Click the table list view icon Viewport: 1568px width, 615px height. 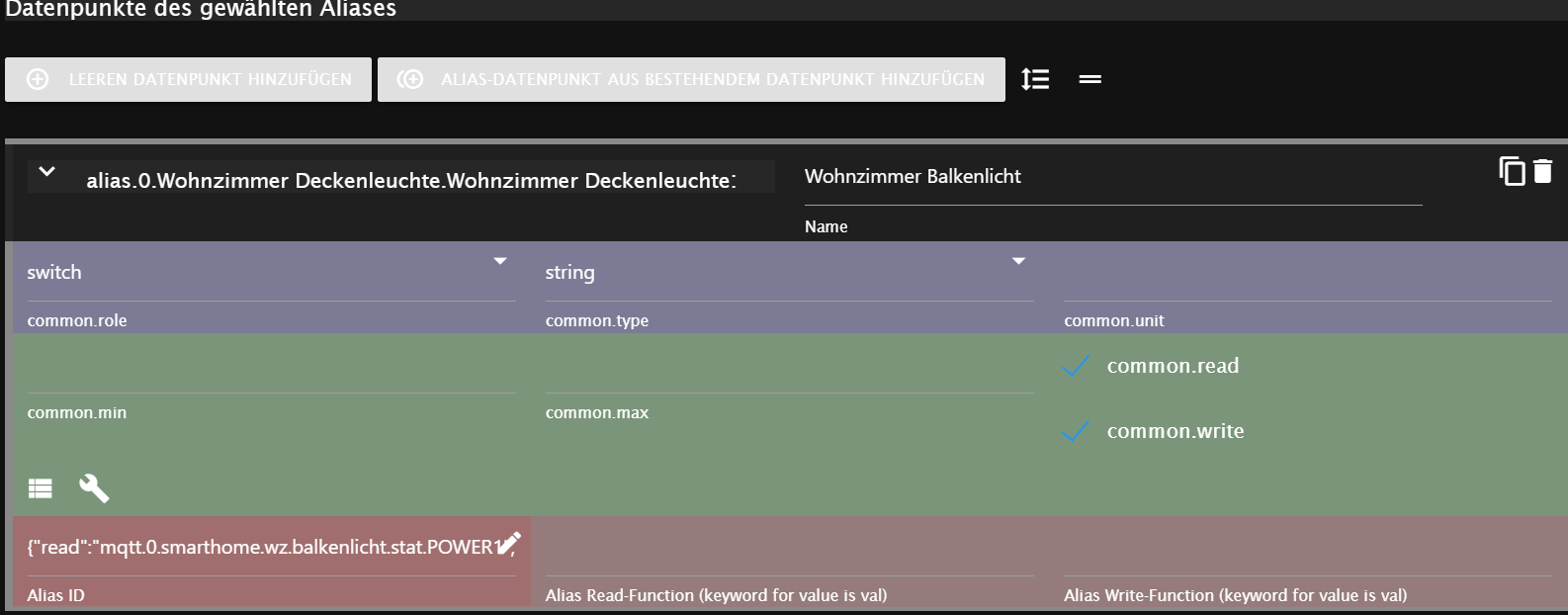[x=41, y=487]
